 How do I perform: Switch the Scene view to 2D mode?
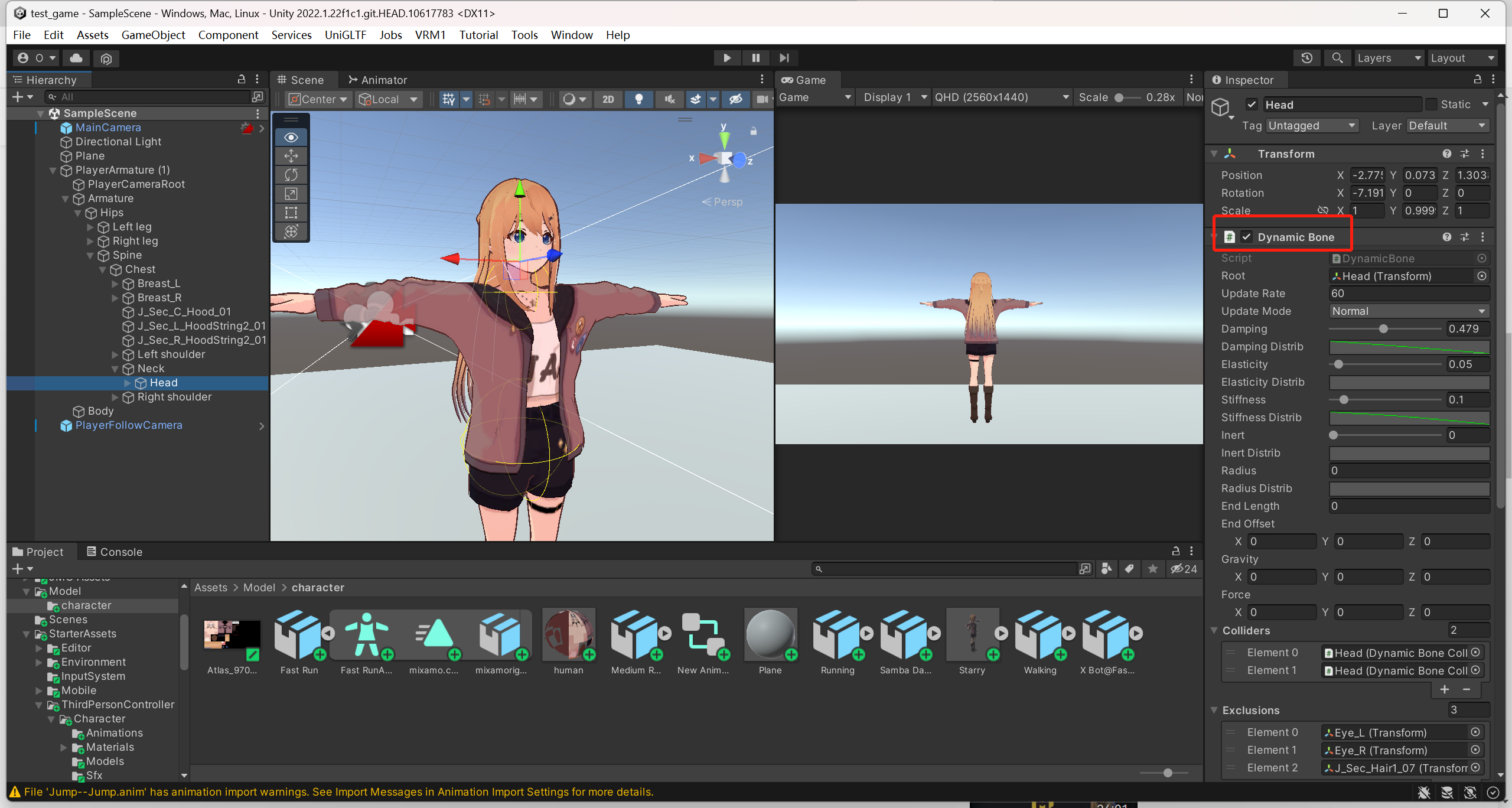pyautogui.click(x=608, y=99)
